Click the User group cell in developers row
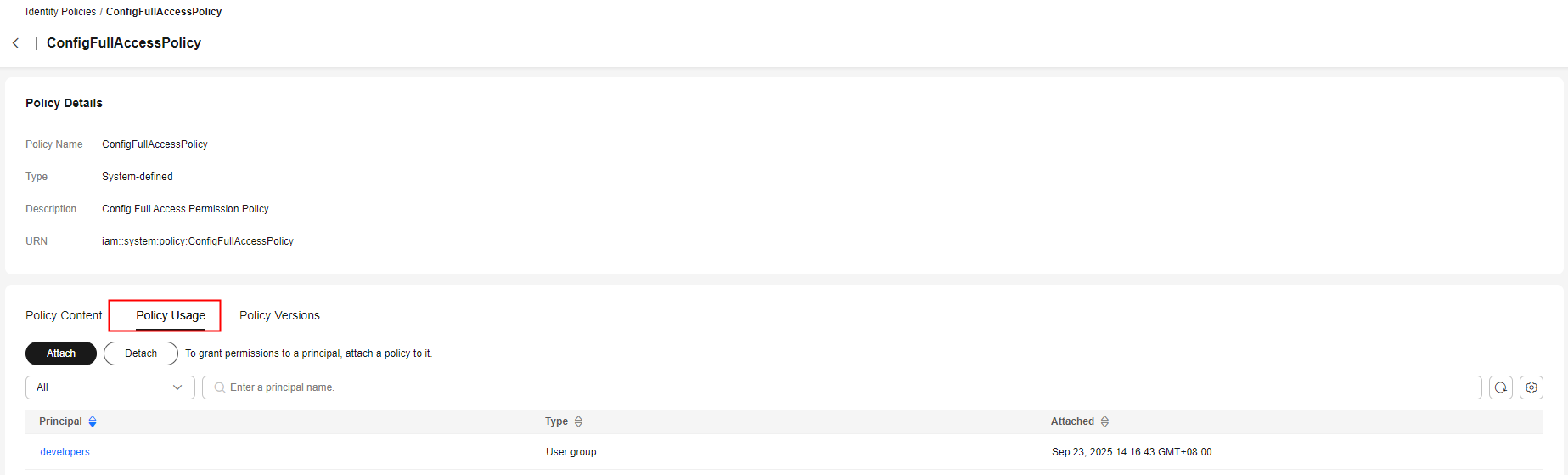Viewport: 1568px width, 475px height. pos(570,452)
